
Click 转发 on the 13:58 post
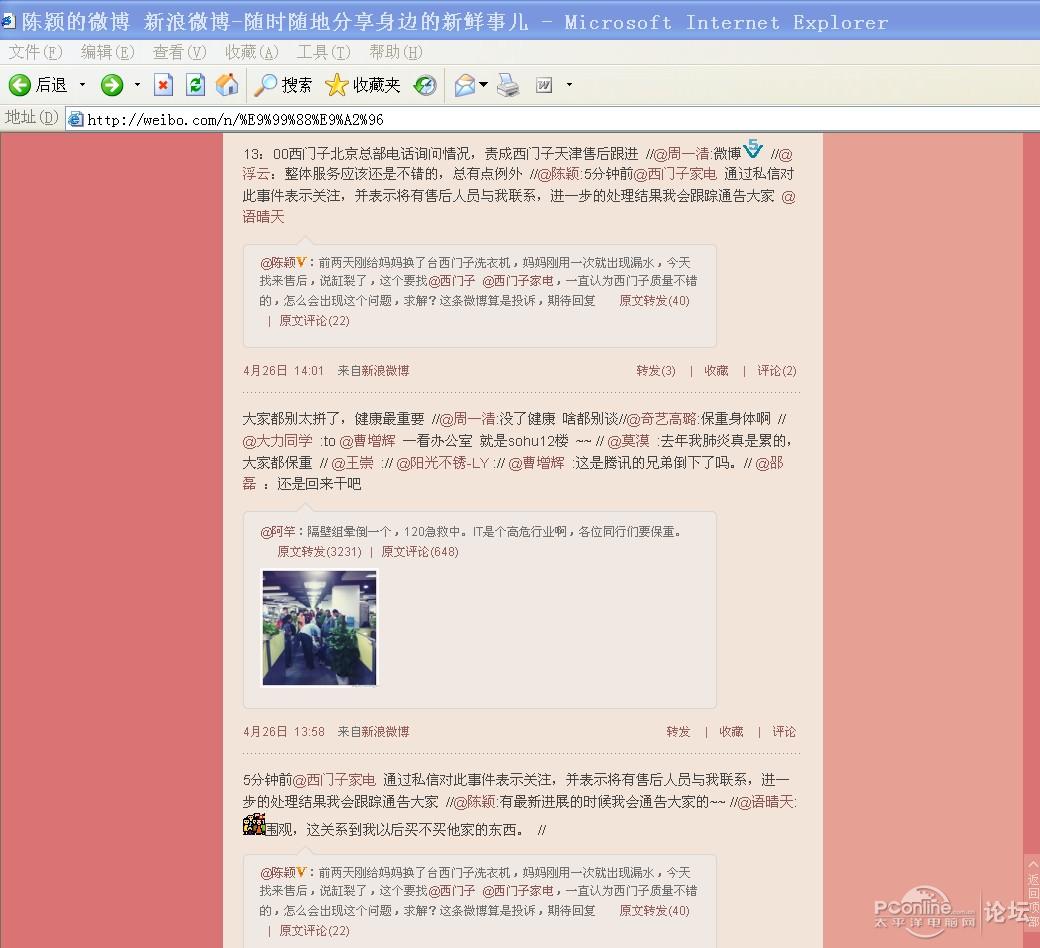tap(679, 732)
